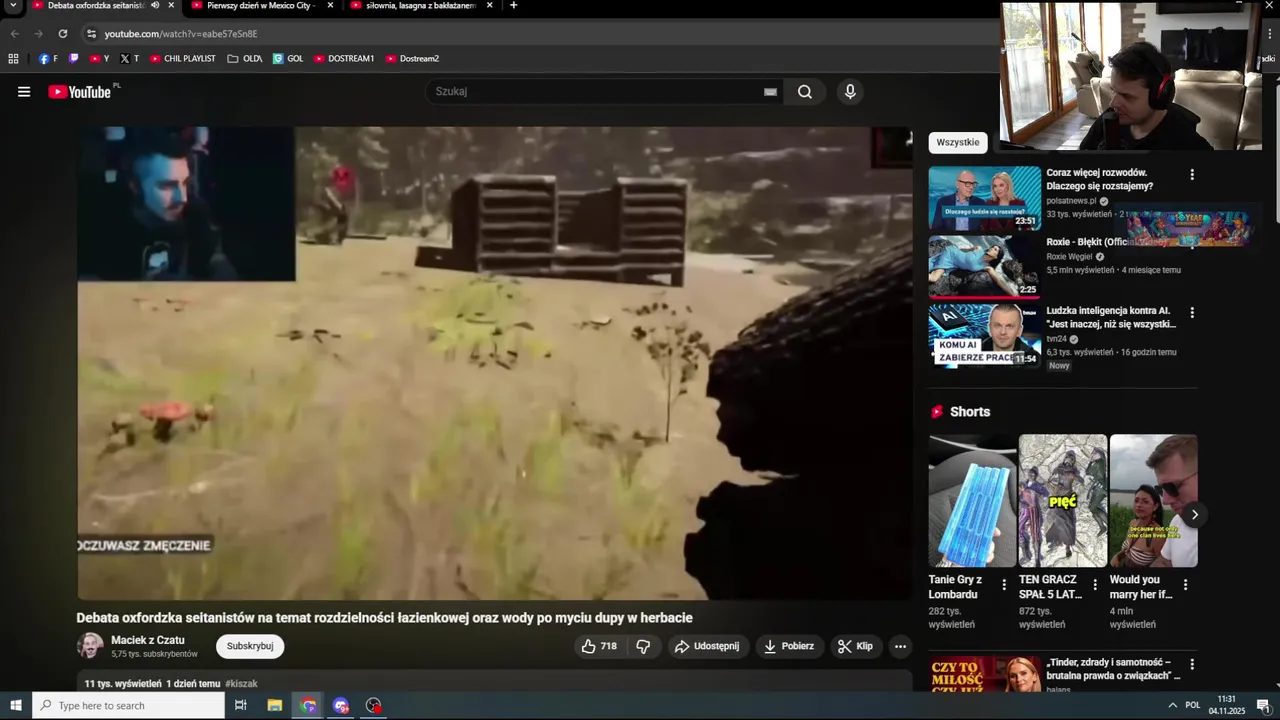The height and width of the screenshot is (720, 1280).
Task: Open the Roxie - Błękit video thumbnail
Action: point(985,266)
